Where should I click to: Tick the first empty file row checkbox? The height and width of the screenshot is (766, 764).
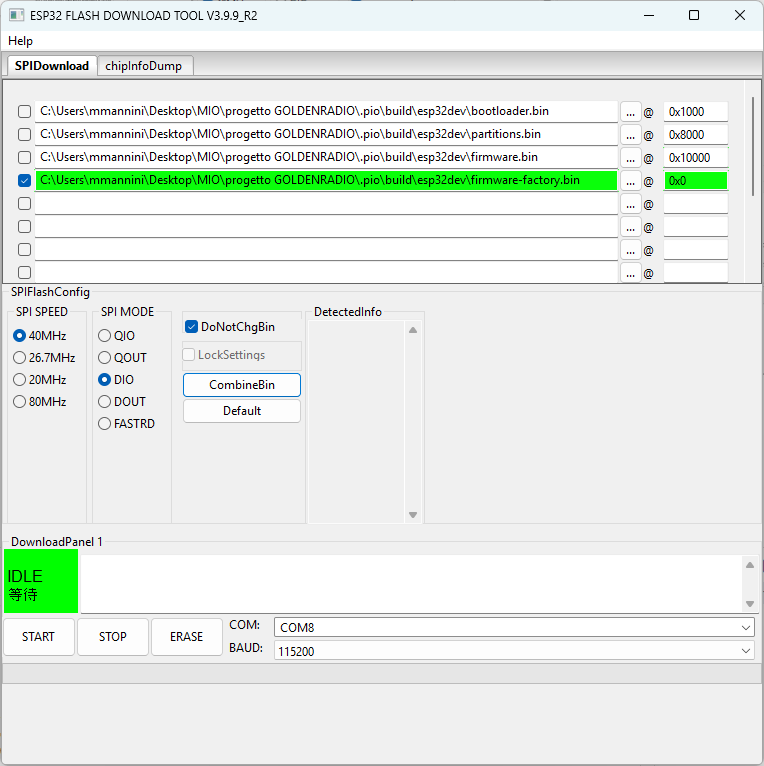tap(24, 204)
